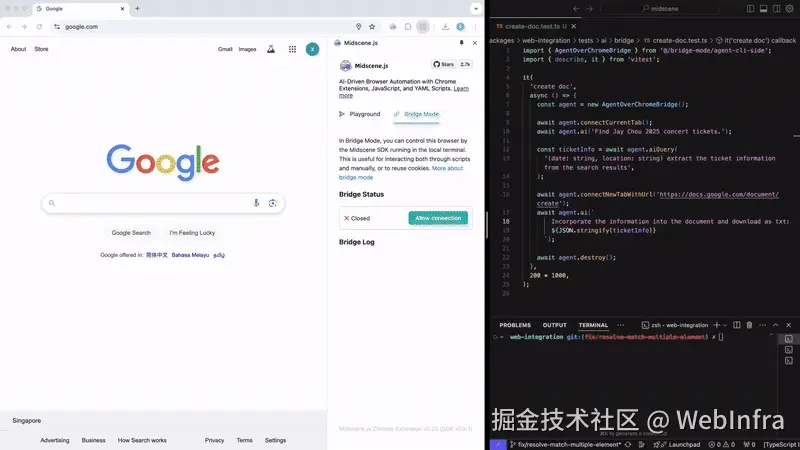Create a new terminal with plus icon
This screenshot has width=800, height=450.
[x=716, y=325]
